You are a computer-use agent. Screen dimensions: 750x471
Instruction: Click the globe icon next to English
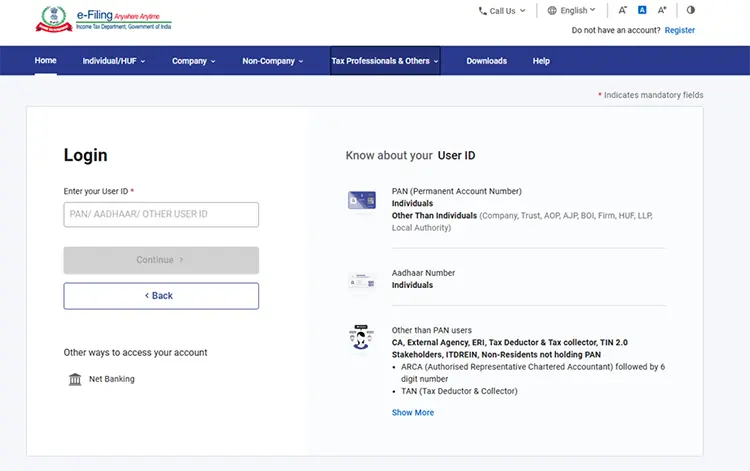(x=552, y=11)
